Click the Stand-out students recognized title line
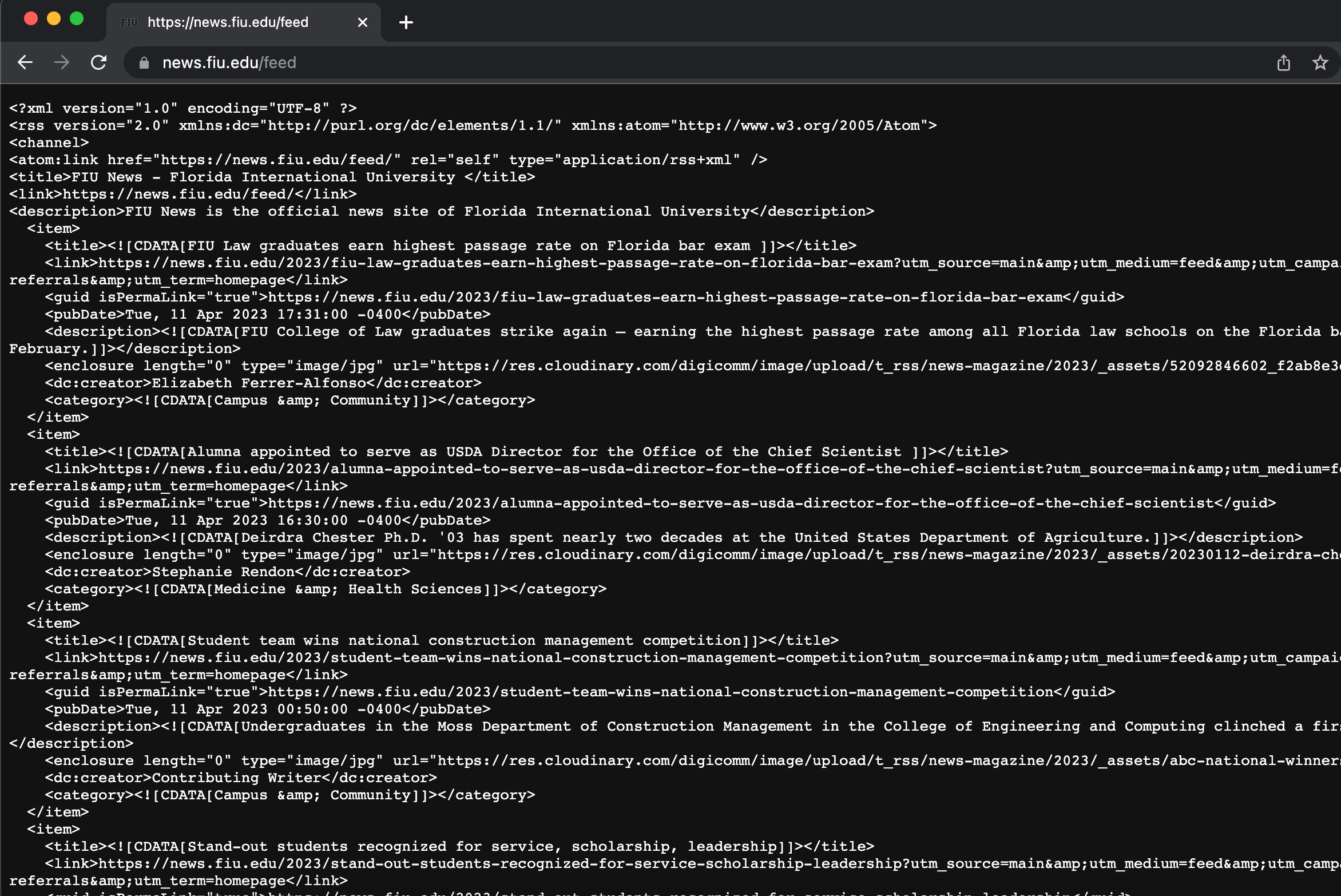Screen dimensions: 1341x896 (459, 846)
